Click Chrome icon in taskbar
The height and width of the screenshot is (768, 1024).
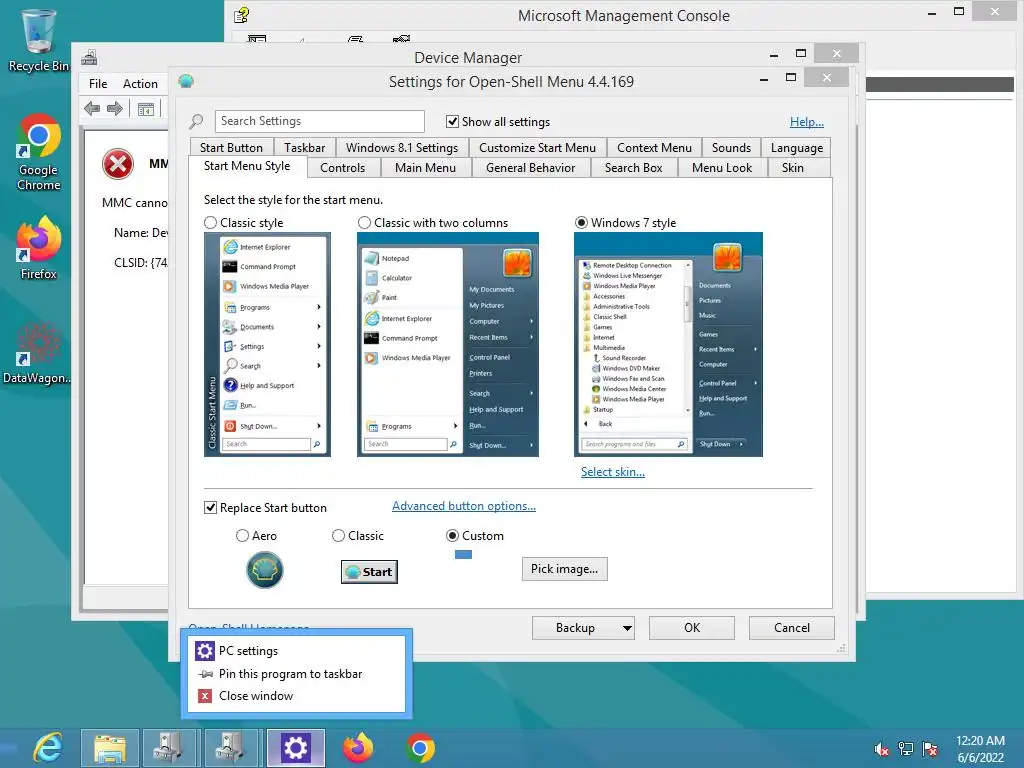[x=420, y=748]
